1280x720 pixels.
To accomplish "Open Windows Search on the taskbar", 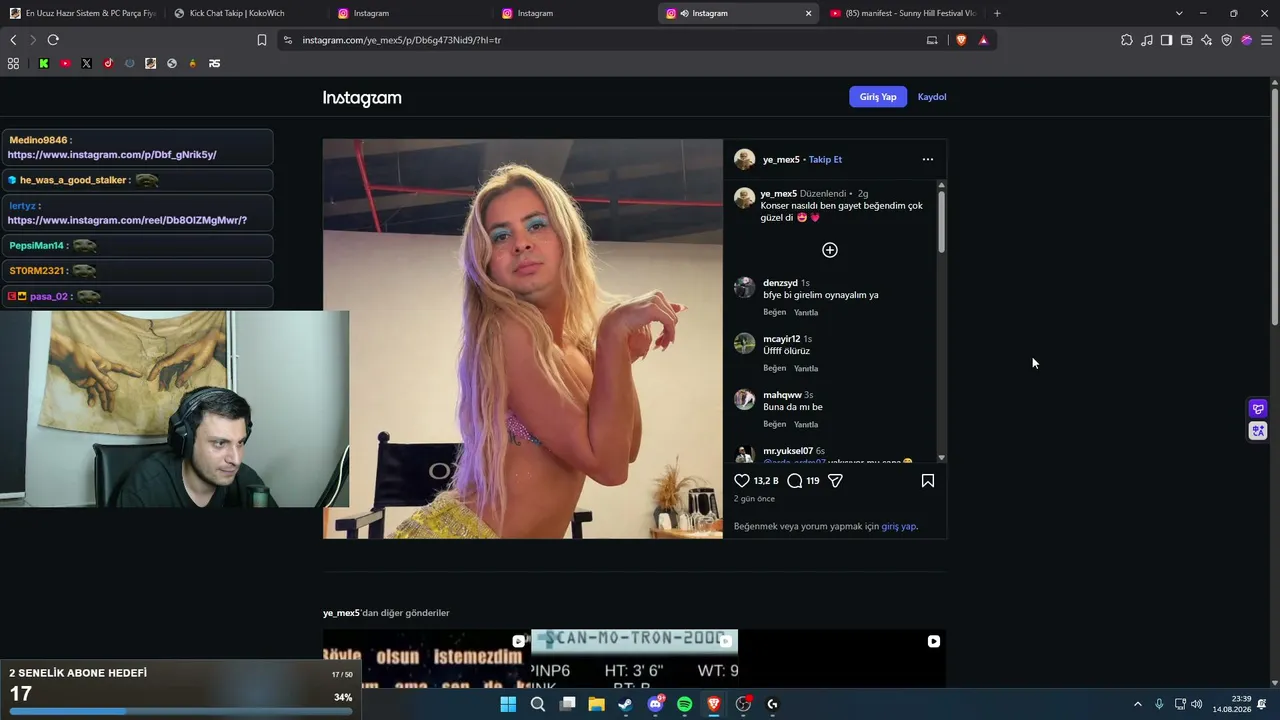I will coord(538,704).
